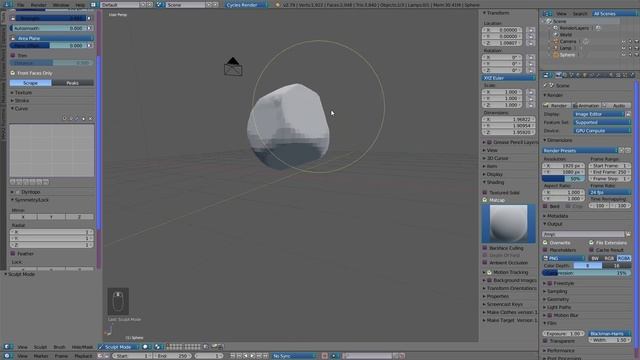Open the Render Presets dropdown
The image size is (640, 360).
(x=580, y=151)
